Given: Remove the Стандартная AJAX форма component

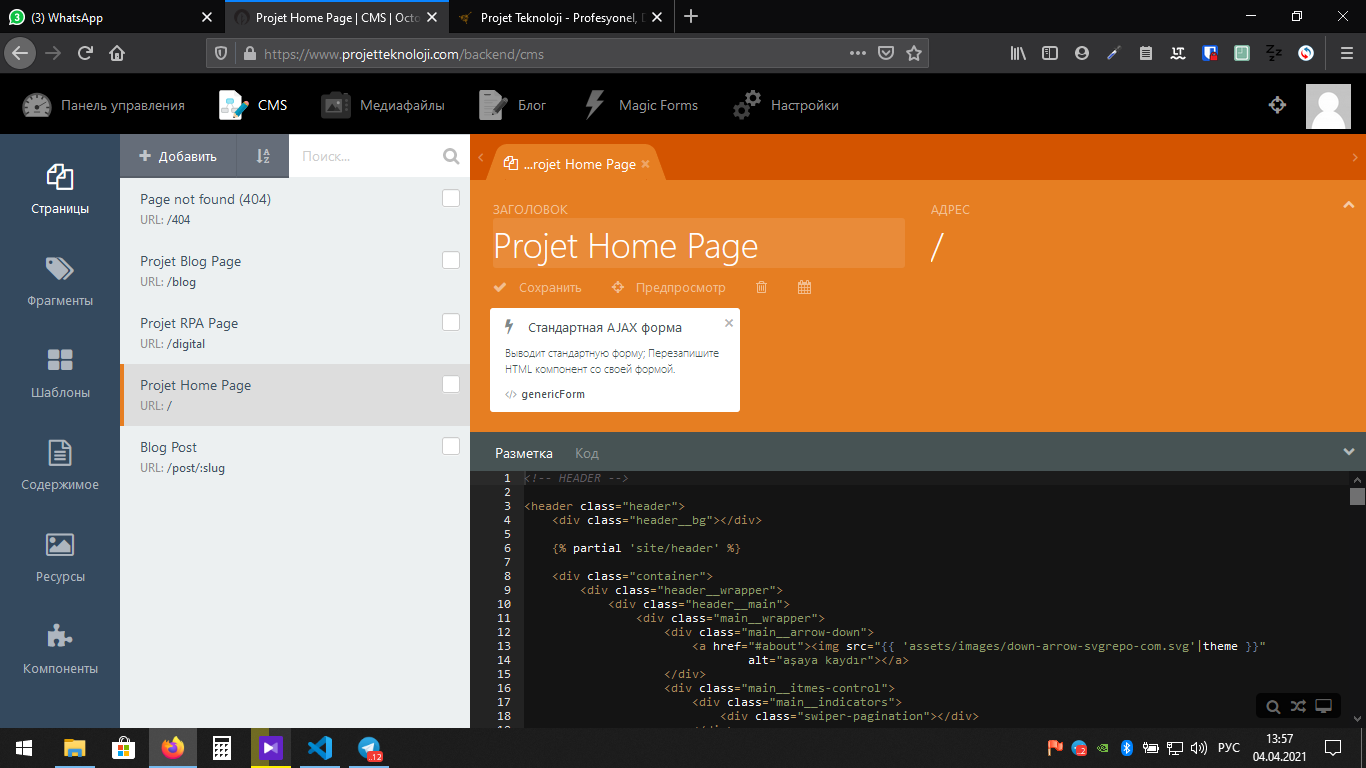Looking at the screenshot, I should tap(729, 323).
